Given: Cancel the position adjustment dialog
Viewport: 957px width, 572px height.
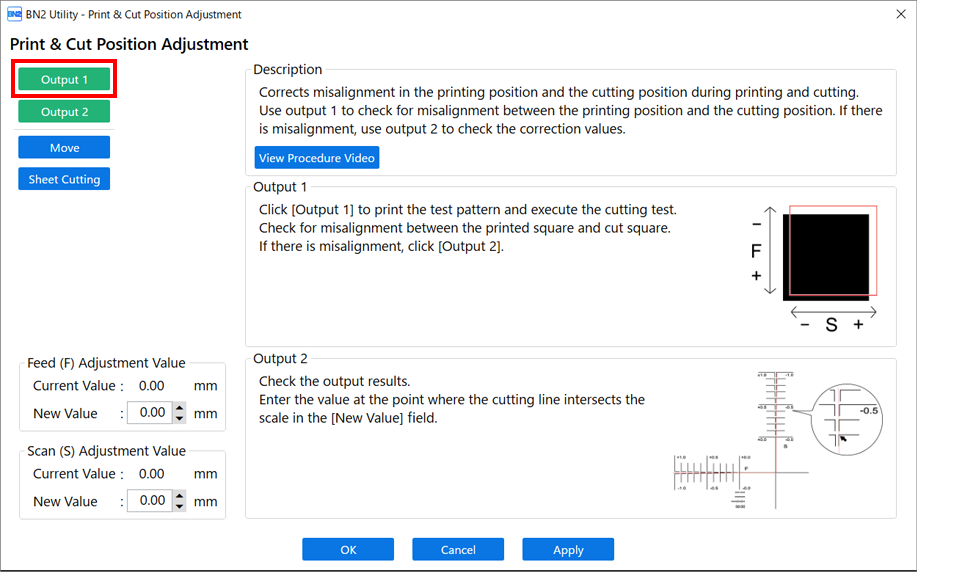Looking at the screenshot, I should click(x=458, y=549).
